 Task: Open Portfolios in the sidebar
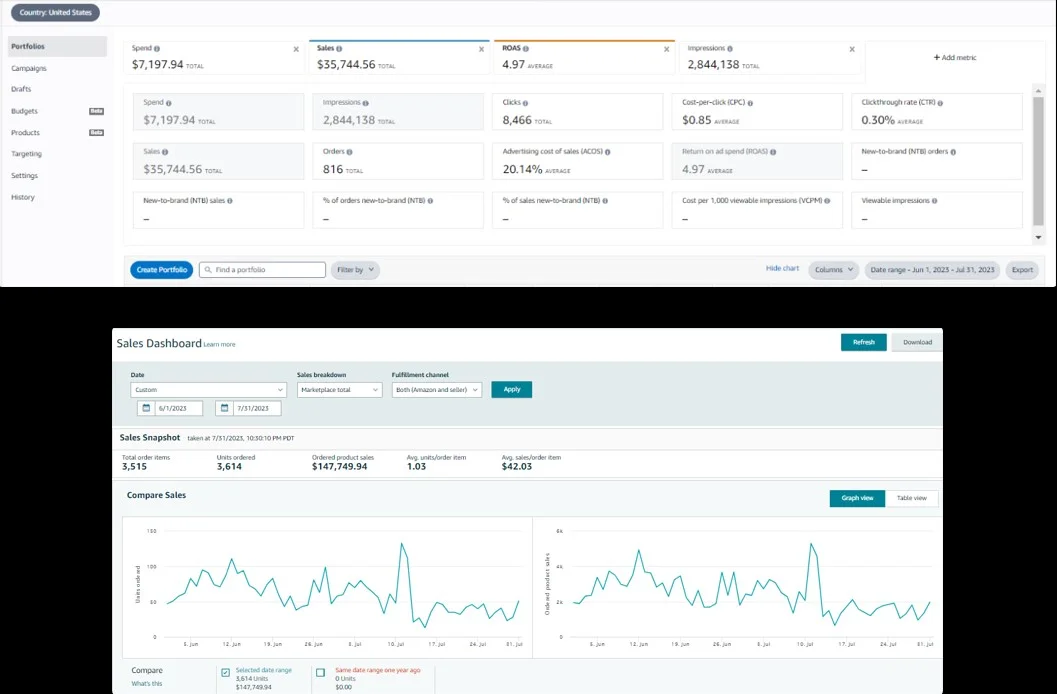coord(57,46)
